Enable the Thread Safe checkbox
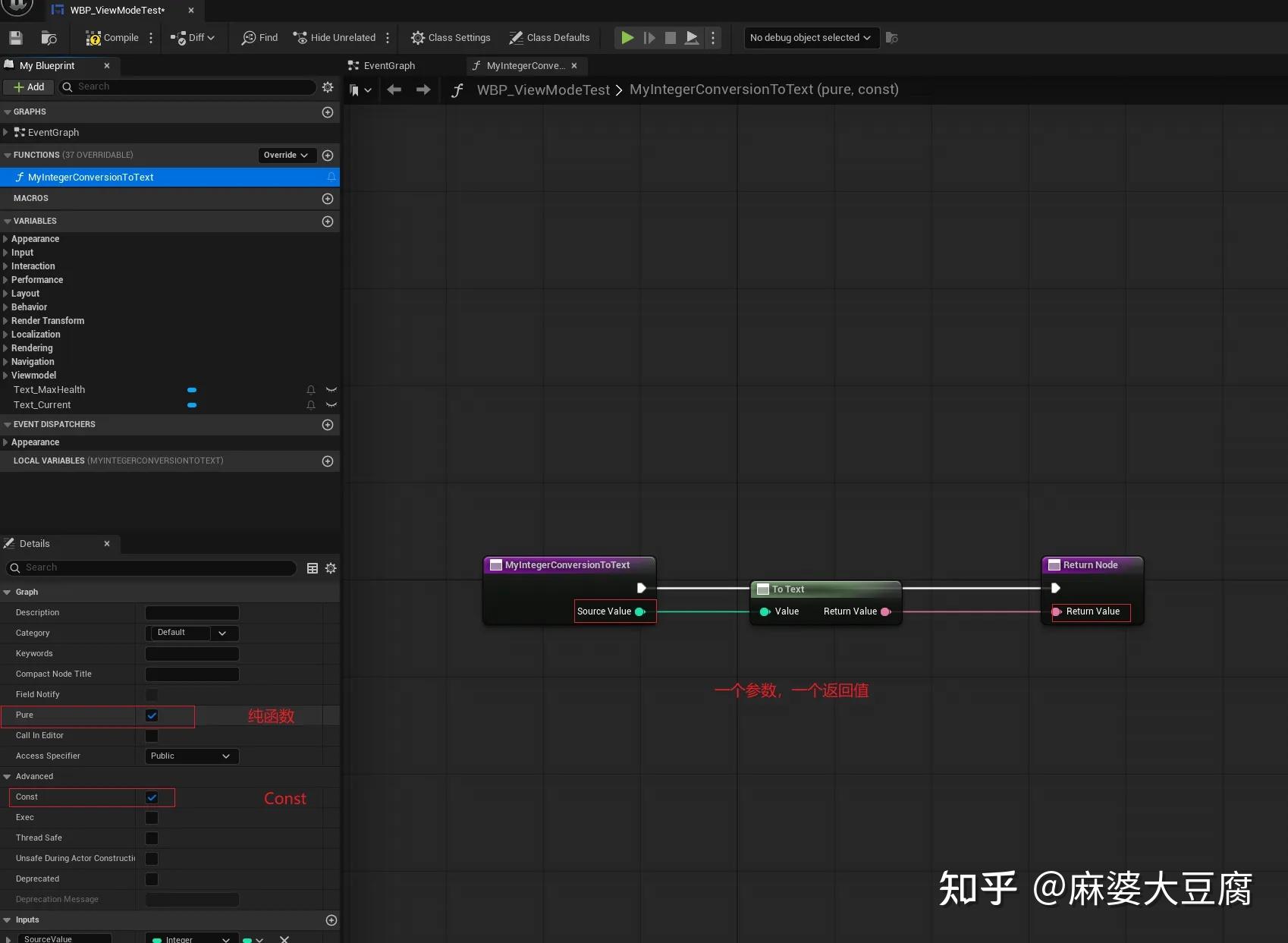 (152, 838)
